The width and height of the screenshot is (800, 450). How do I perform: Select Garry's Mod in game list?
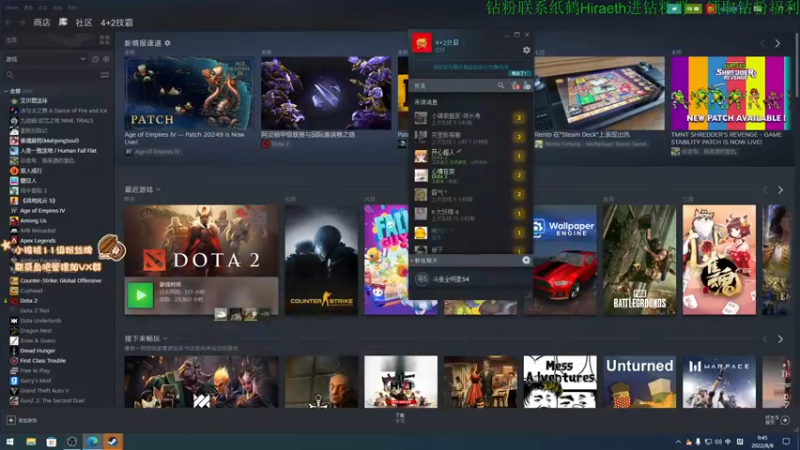point(31,381)
